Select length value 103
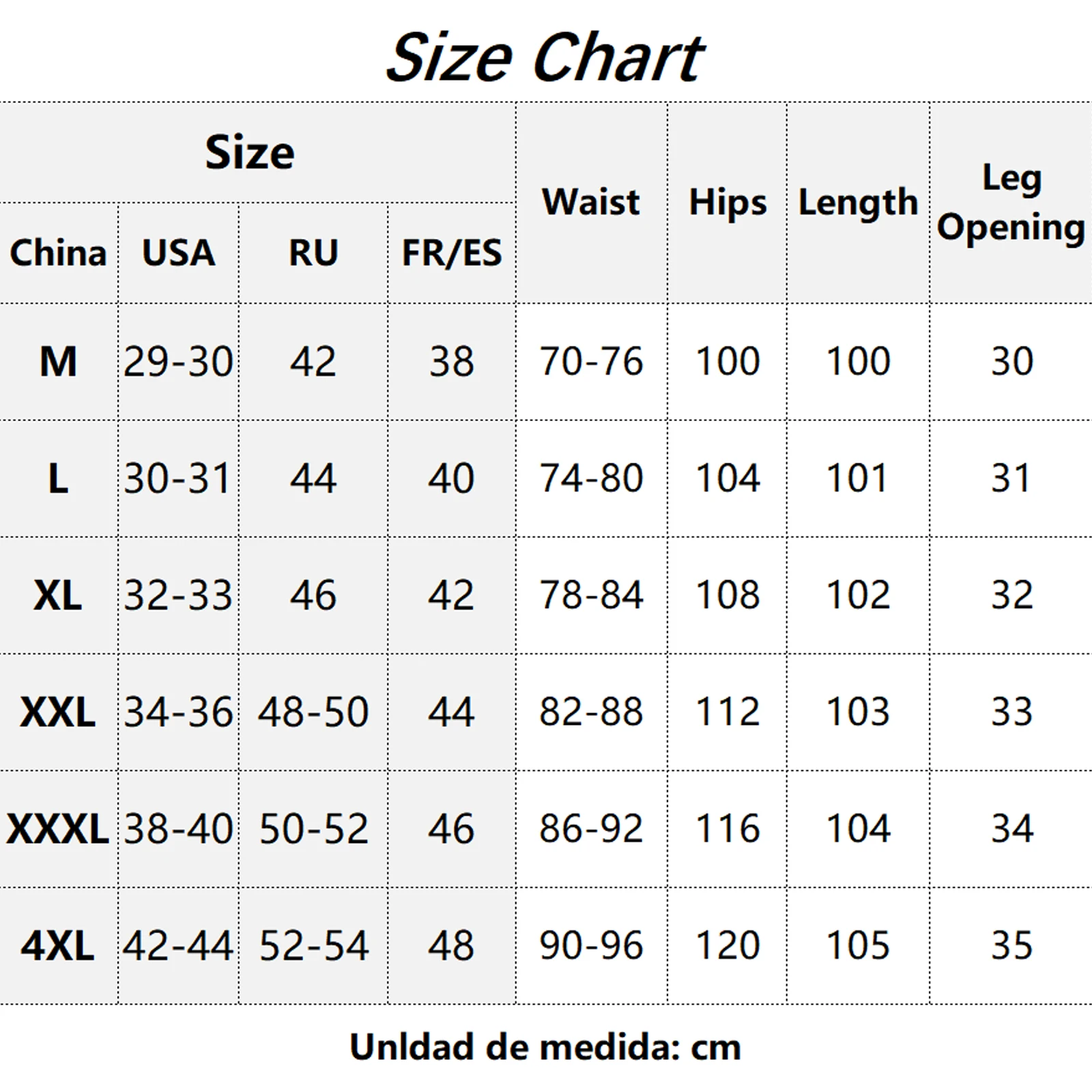The width and height of the screenshot is (1092, 1092). coord(858,713)
